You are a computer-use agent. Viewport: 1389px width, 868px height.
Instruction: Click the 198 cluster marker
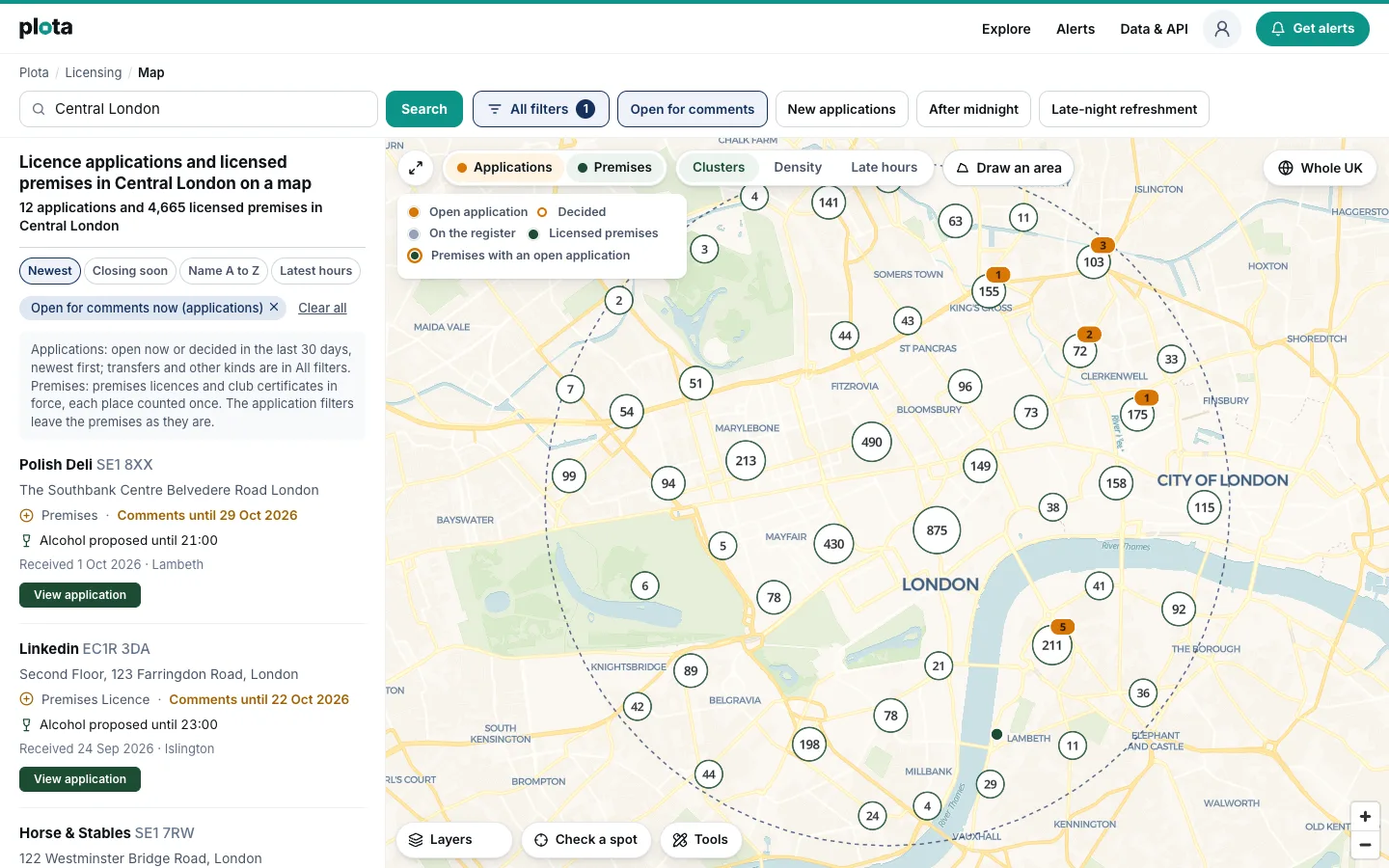point(809,745)
